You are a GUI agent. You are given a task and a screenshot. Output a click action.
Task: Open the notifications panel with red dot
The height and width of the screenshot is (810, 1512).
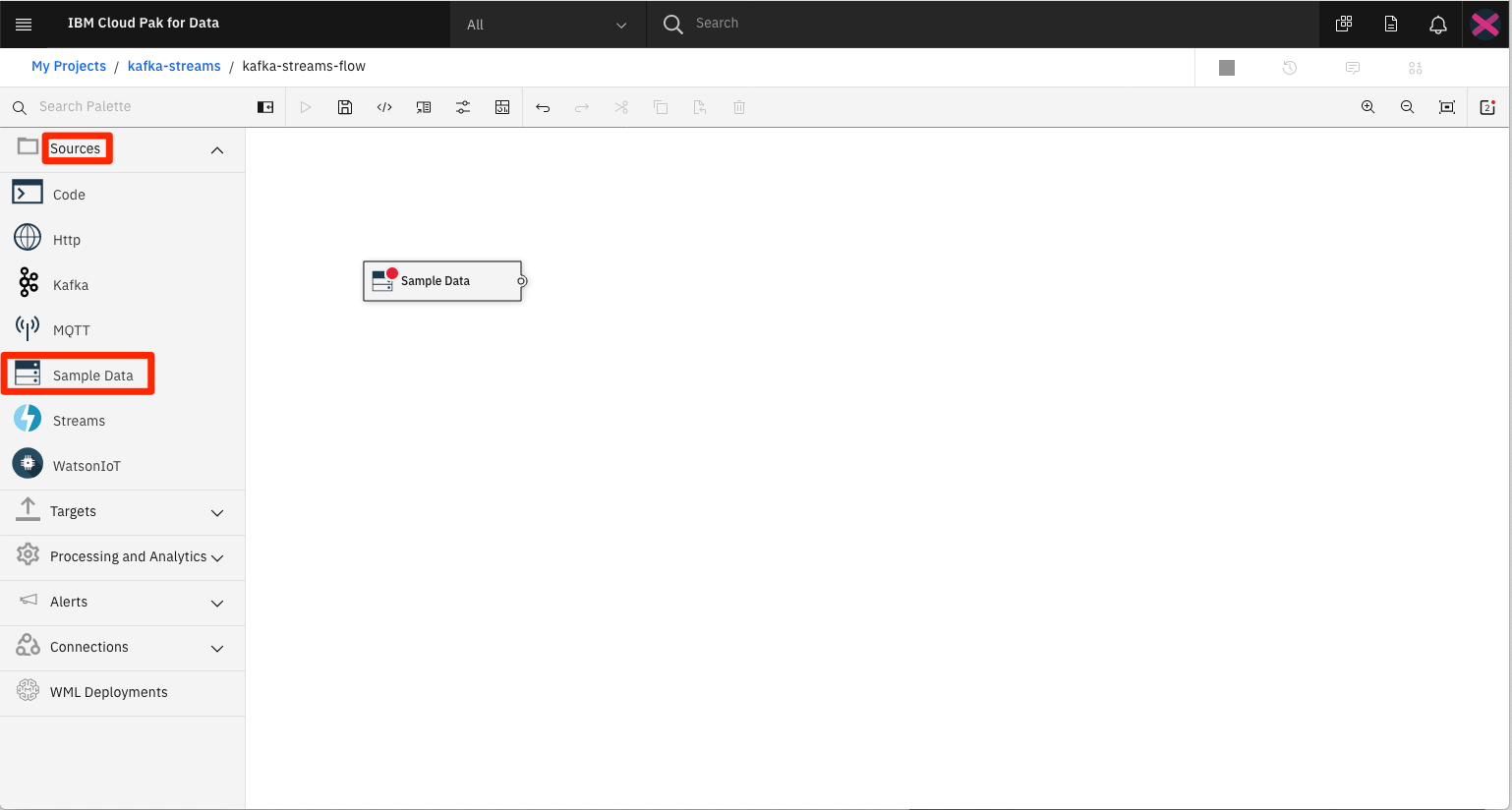coord(1487,107)
